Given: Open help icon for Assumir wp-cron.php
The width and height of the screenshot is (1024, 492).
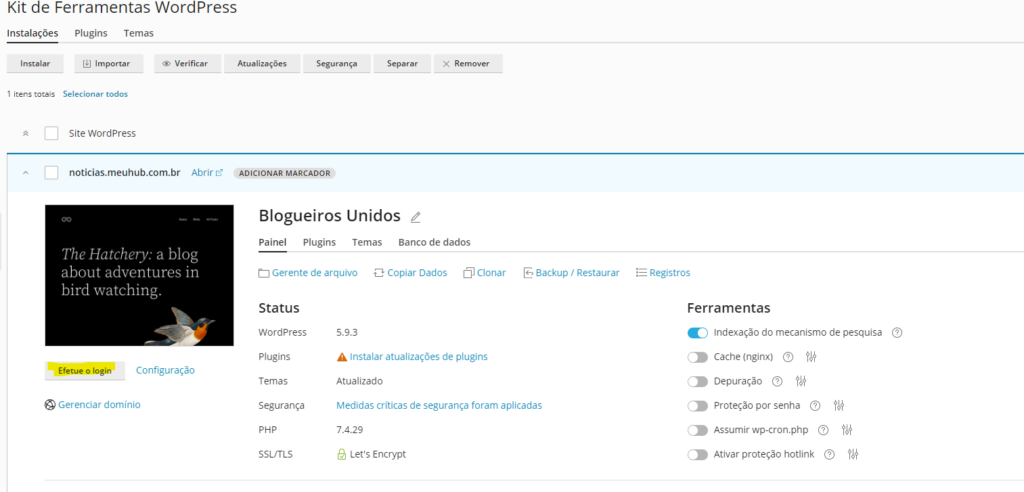Looking at the screenshot, I should (823, 430).
